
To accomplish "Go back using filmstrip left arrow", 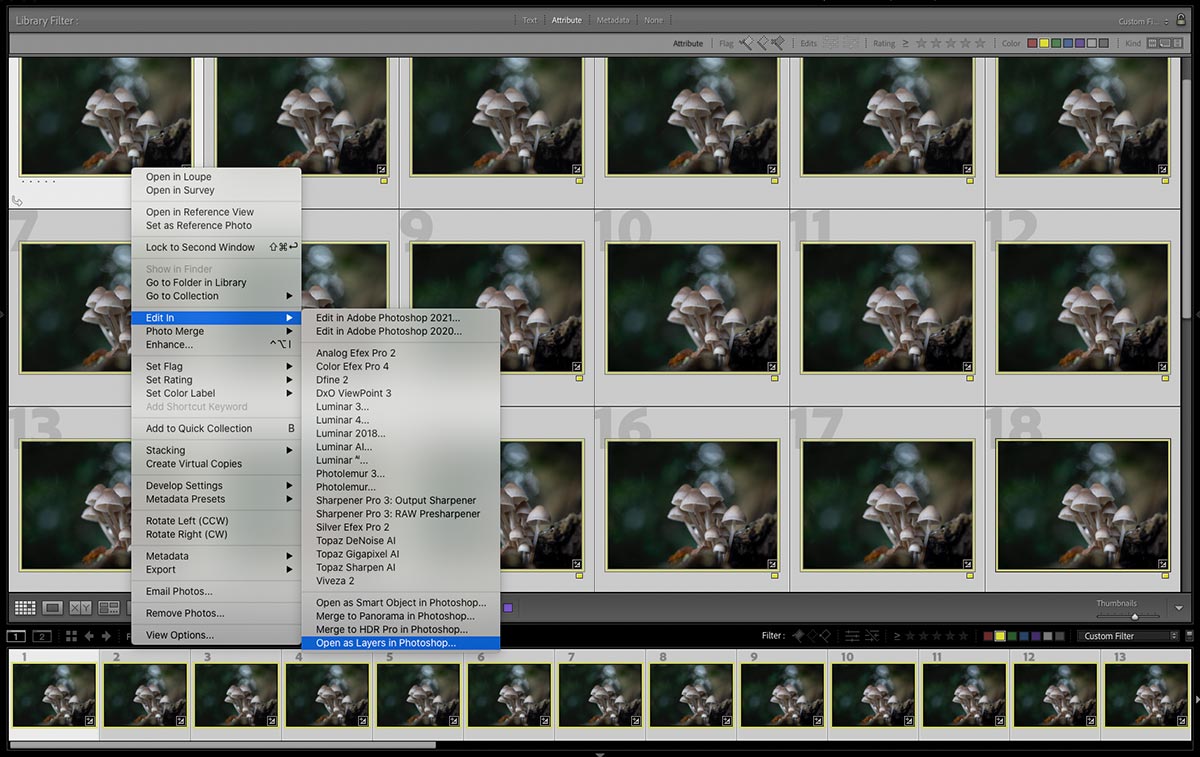I will coord(89,636).
